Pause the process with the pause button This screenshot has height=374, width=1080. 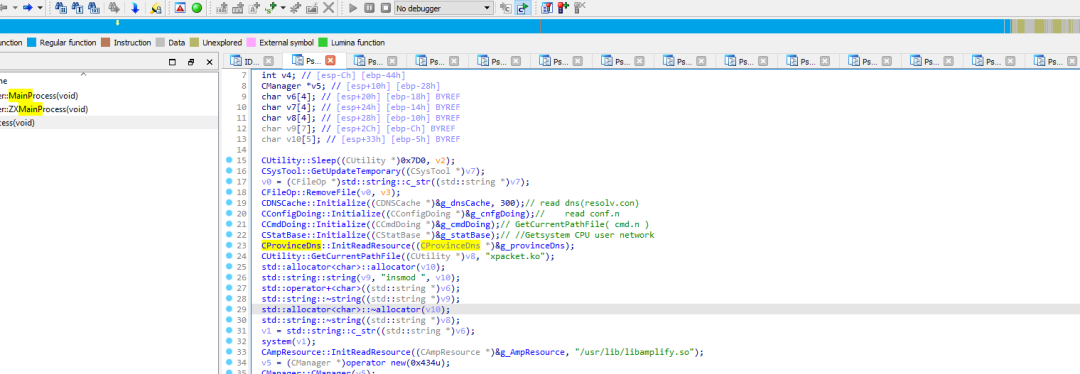[369, 8]
